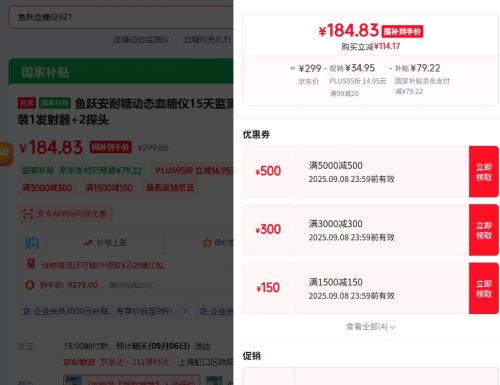This screenshot has height=385, width=500.
Task: Click the star icon for price-drop alert
Action: click(207, 243)
